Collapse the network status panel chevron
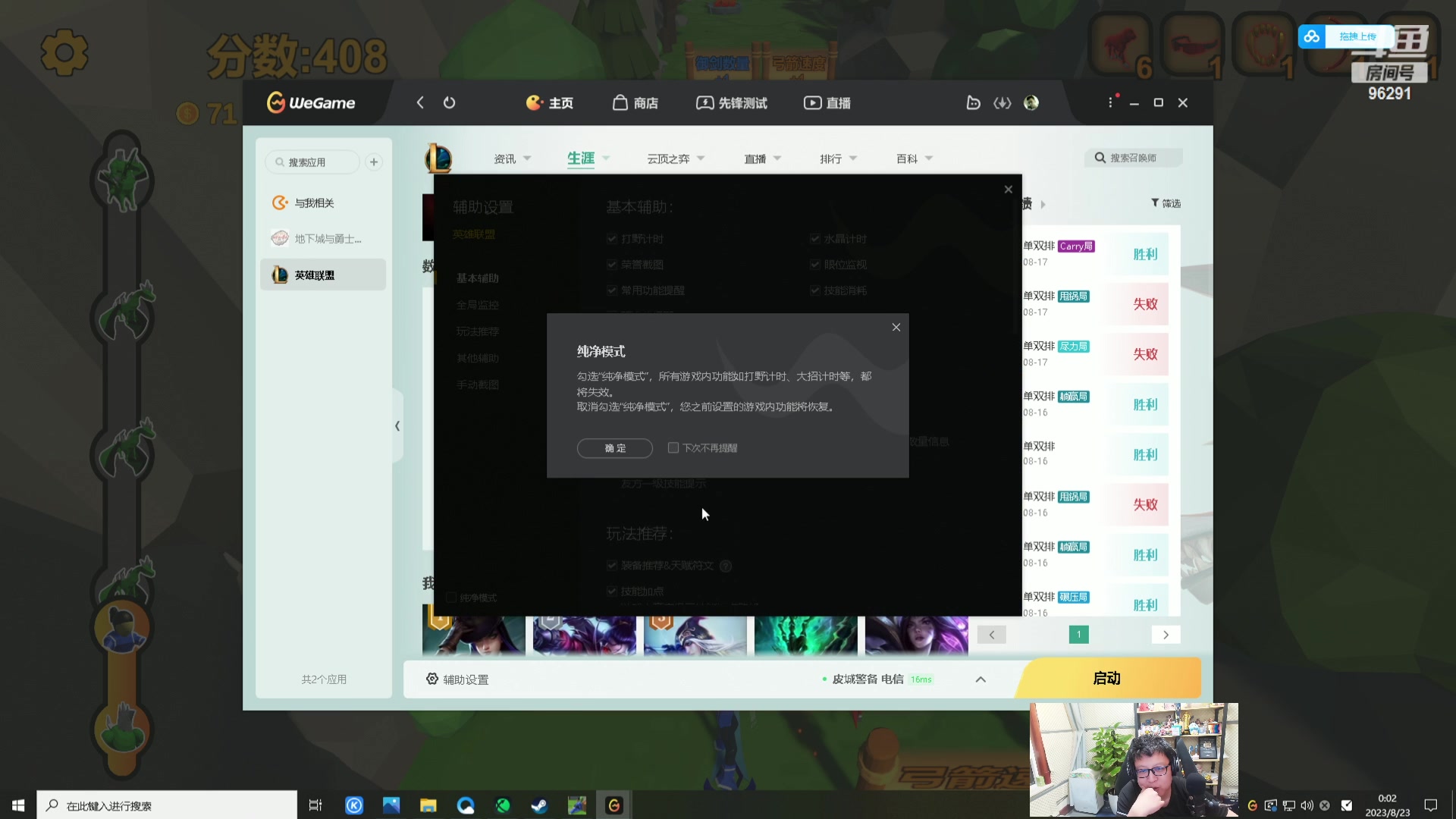The height and width of the screenshot is (819, 1456). click(x=981, y=679)
